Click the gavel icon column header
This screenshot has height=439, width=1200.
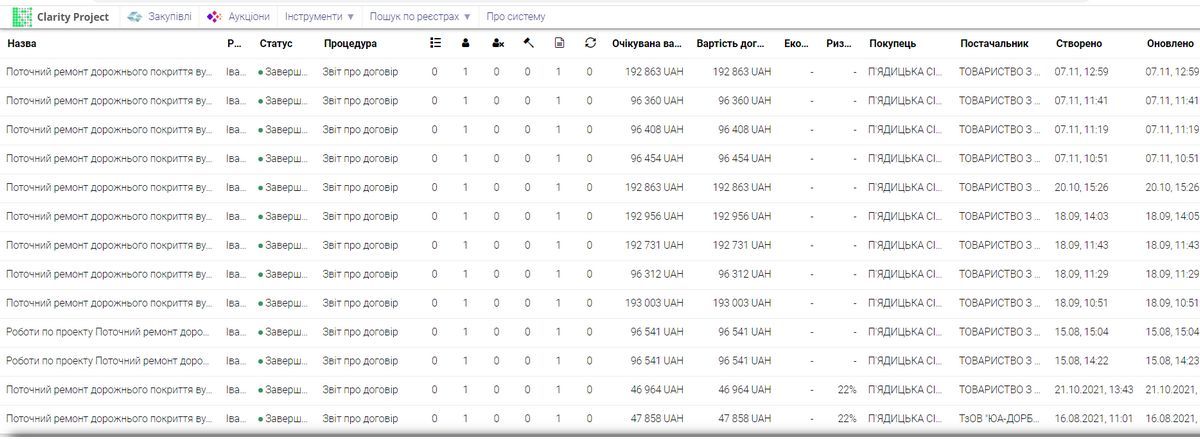(x=528, y=43)
